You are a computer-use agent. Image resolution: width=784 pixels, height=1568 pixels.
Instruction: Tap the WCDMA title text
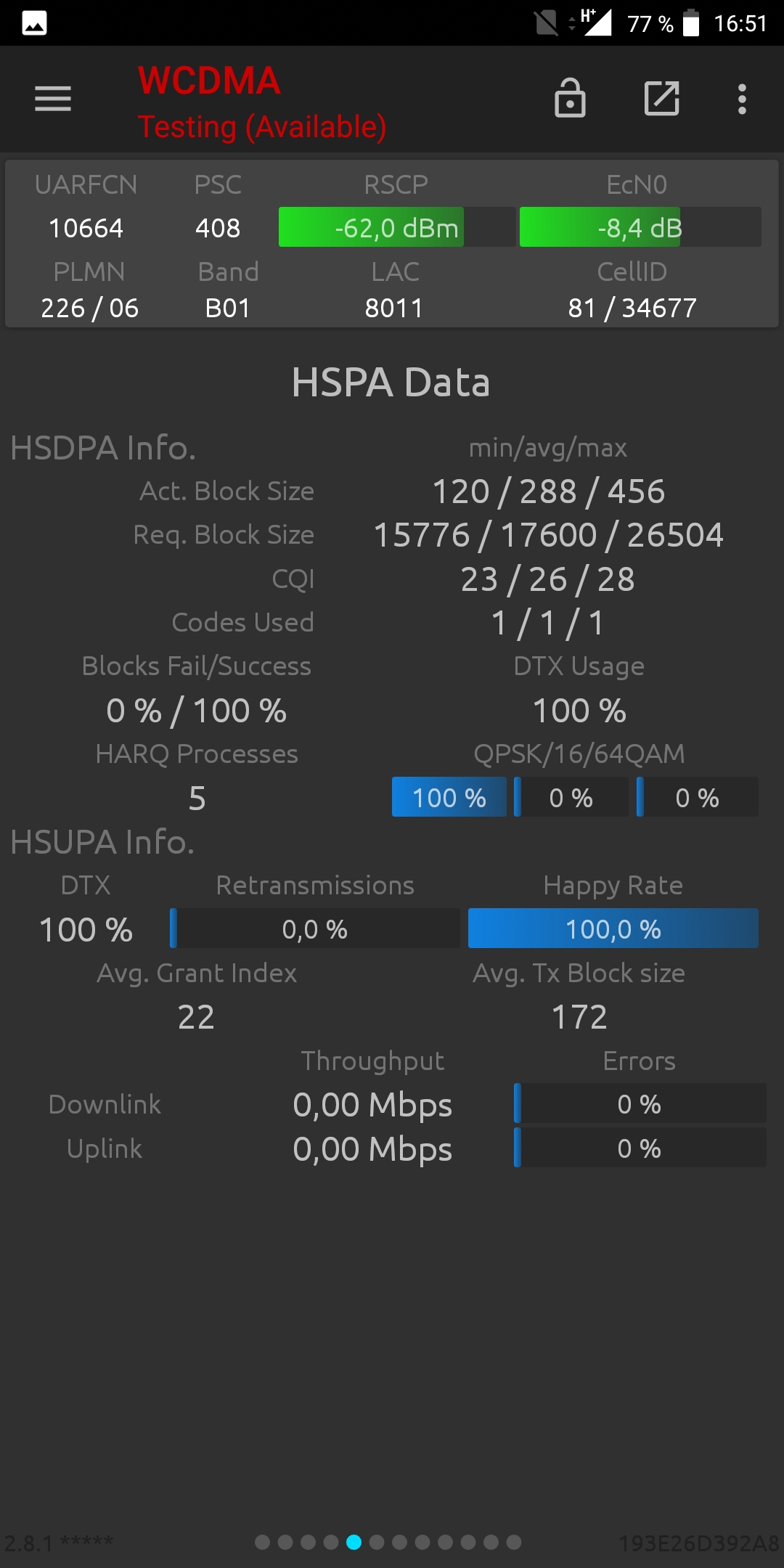[x=209, y=81]
